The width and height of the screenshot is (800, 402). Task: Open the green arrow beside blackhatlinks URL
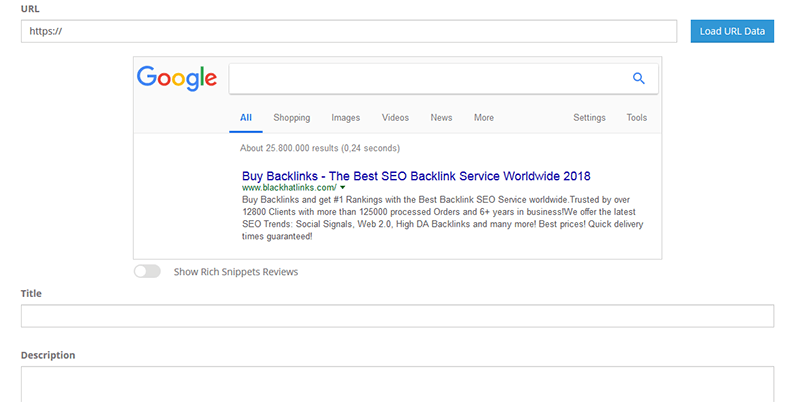342,188
